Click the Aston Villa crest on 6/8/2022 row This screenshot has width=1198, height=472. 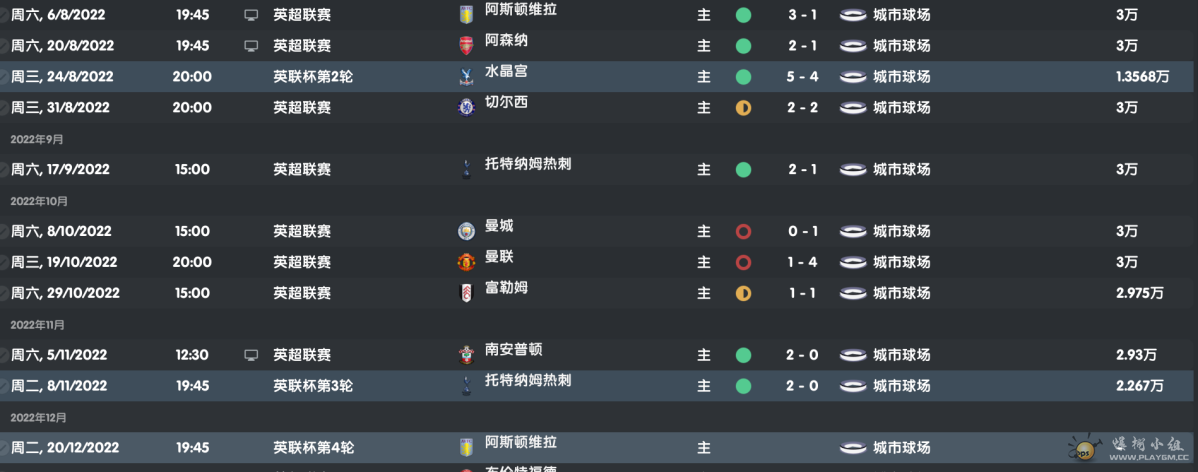tap(465, 15)
